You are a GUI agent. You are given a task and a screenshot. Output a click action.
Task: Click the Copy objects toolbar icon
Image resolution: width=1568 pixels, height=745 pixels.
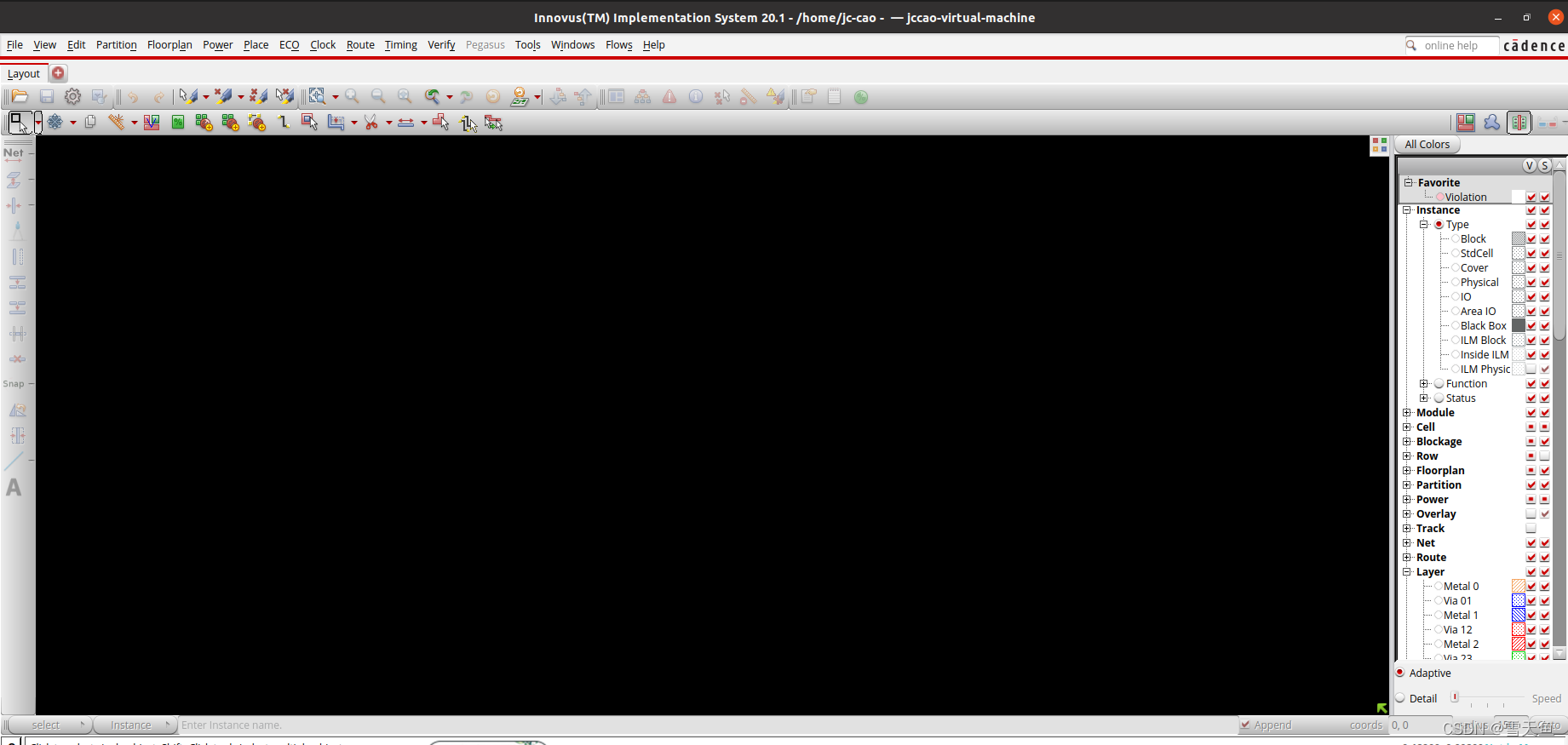(x=90, y=123)
